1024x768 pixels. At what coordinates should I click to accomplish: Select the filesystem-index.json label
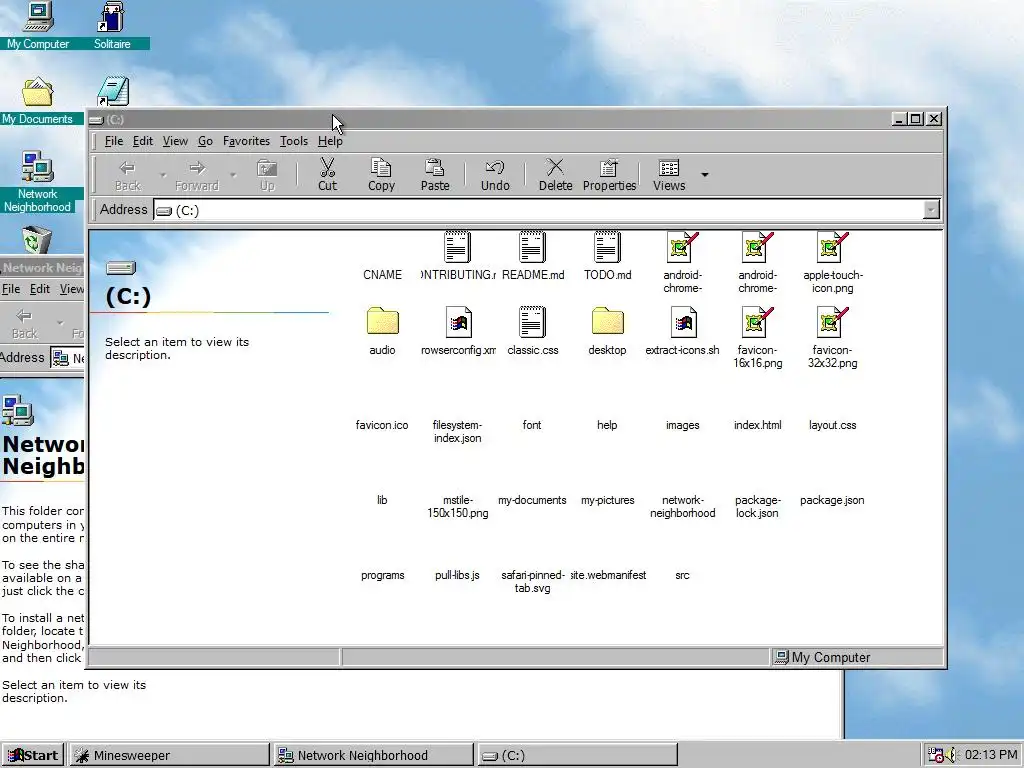coord(457,432)
